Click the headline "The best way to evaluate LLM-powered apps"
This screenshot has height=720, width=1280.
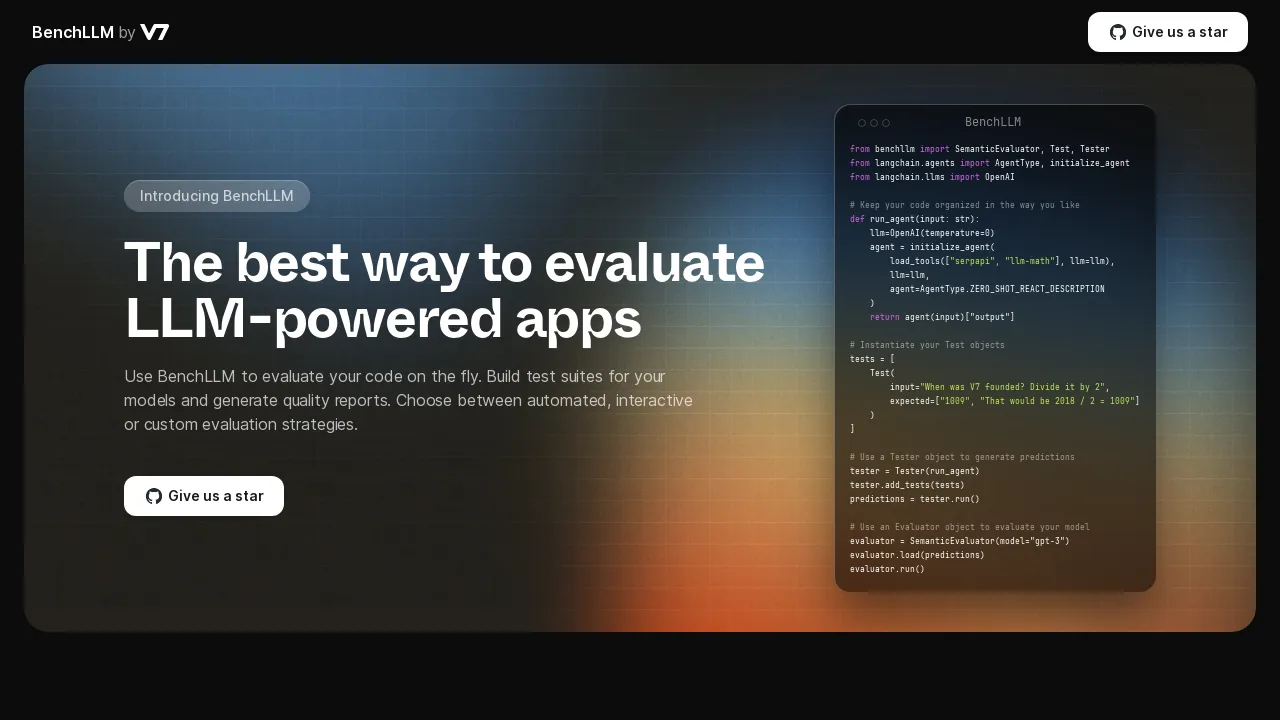tap(445, 291)
